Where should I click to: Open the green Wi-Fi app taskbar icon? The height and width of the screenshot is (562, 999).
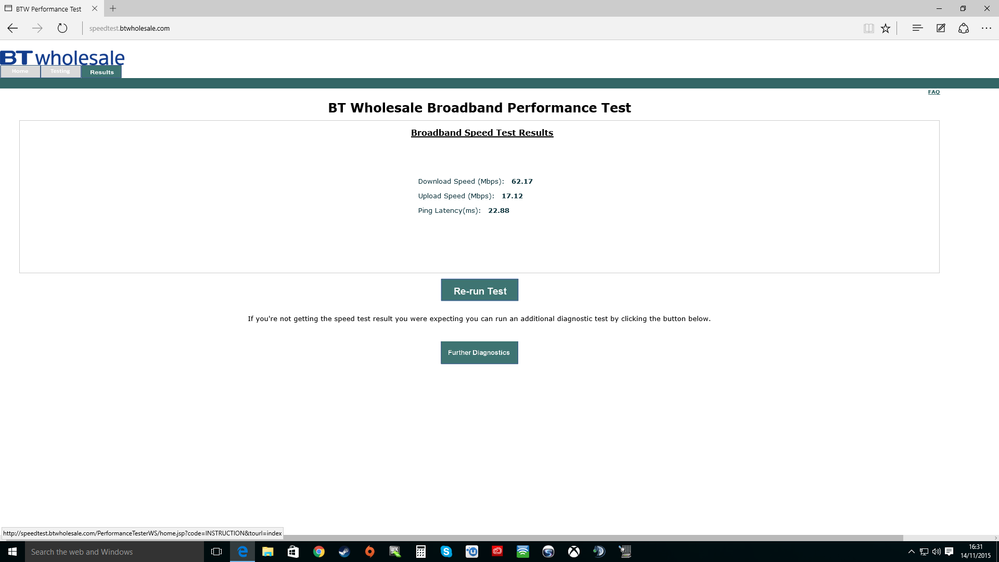coord(522,552)
